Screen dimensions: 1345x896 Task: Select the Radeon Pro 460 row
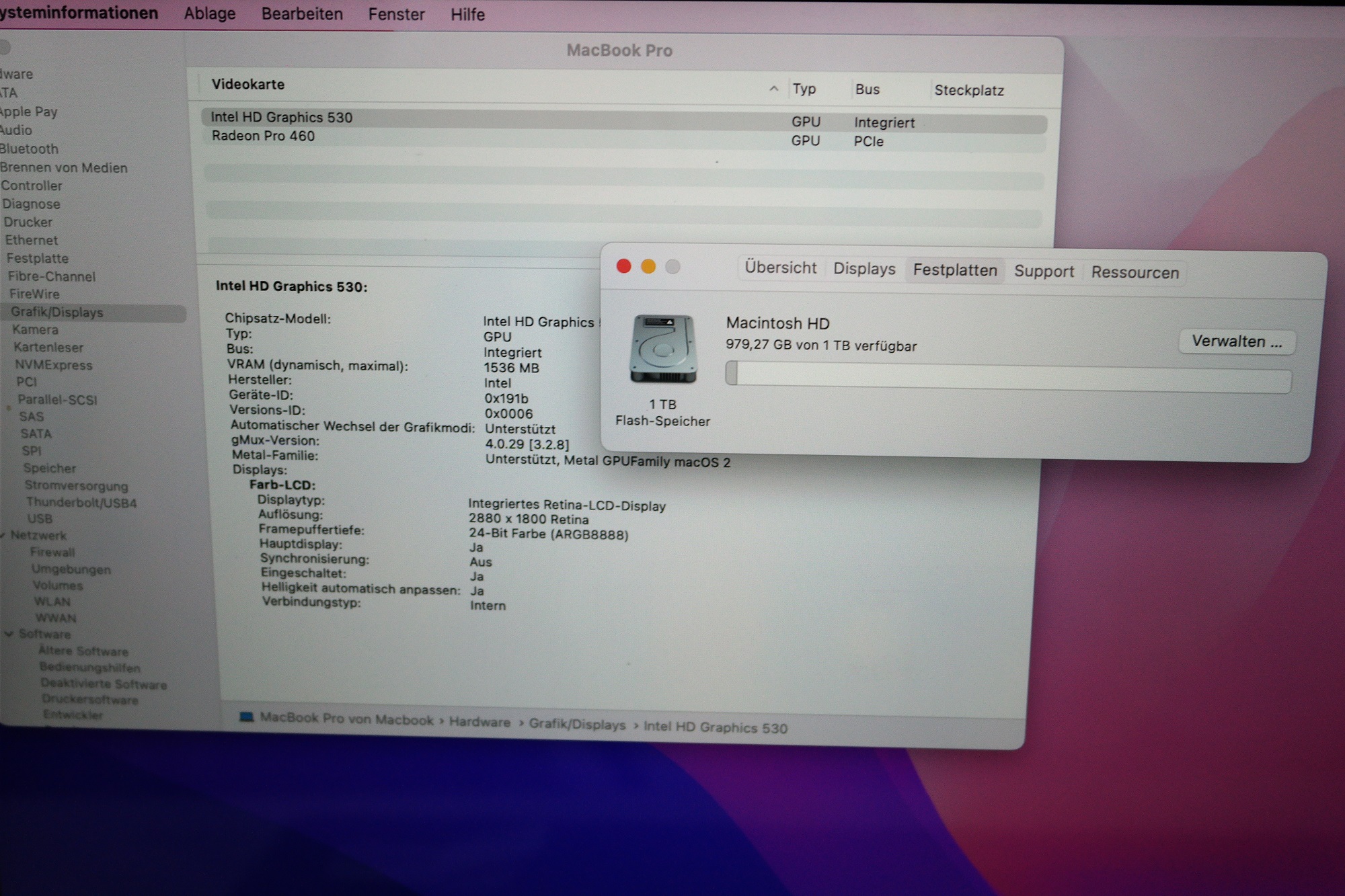pyautogui.click(x=264, y=136)
